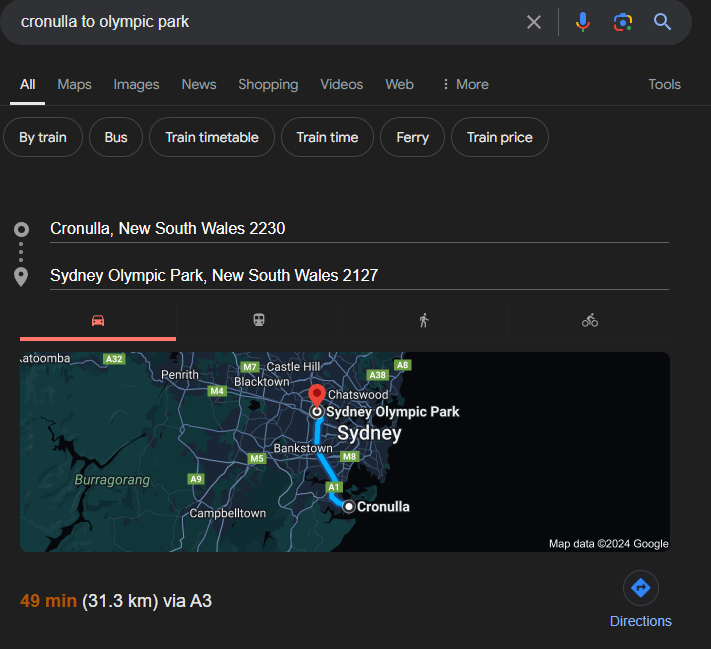Click the Bankstown label on the map
This screenshot has width=711, height=649.
(x=303, y=448)
